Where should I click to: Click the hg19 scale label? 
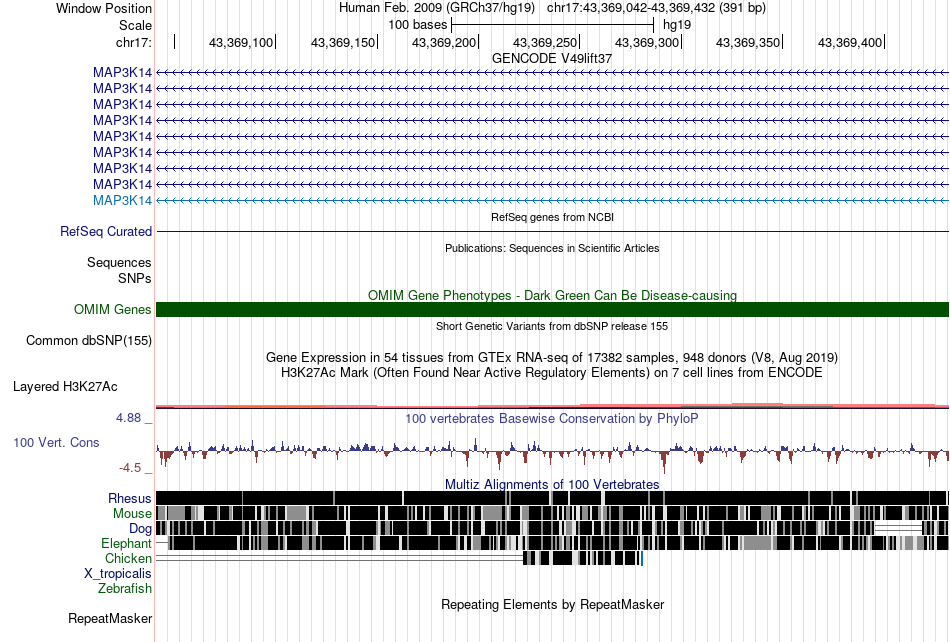point(677,25)
